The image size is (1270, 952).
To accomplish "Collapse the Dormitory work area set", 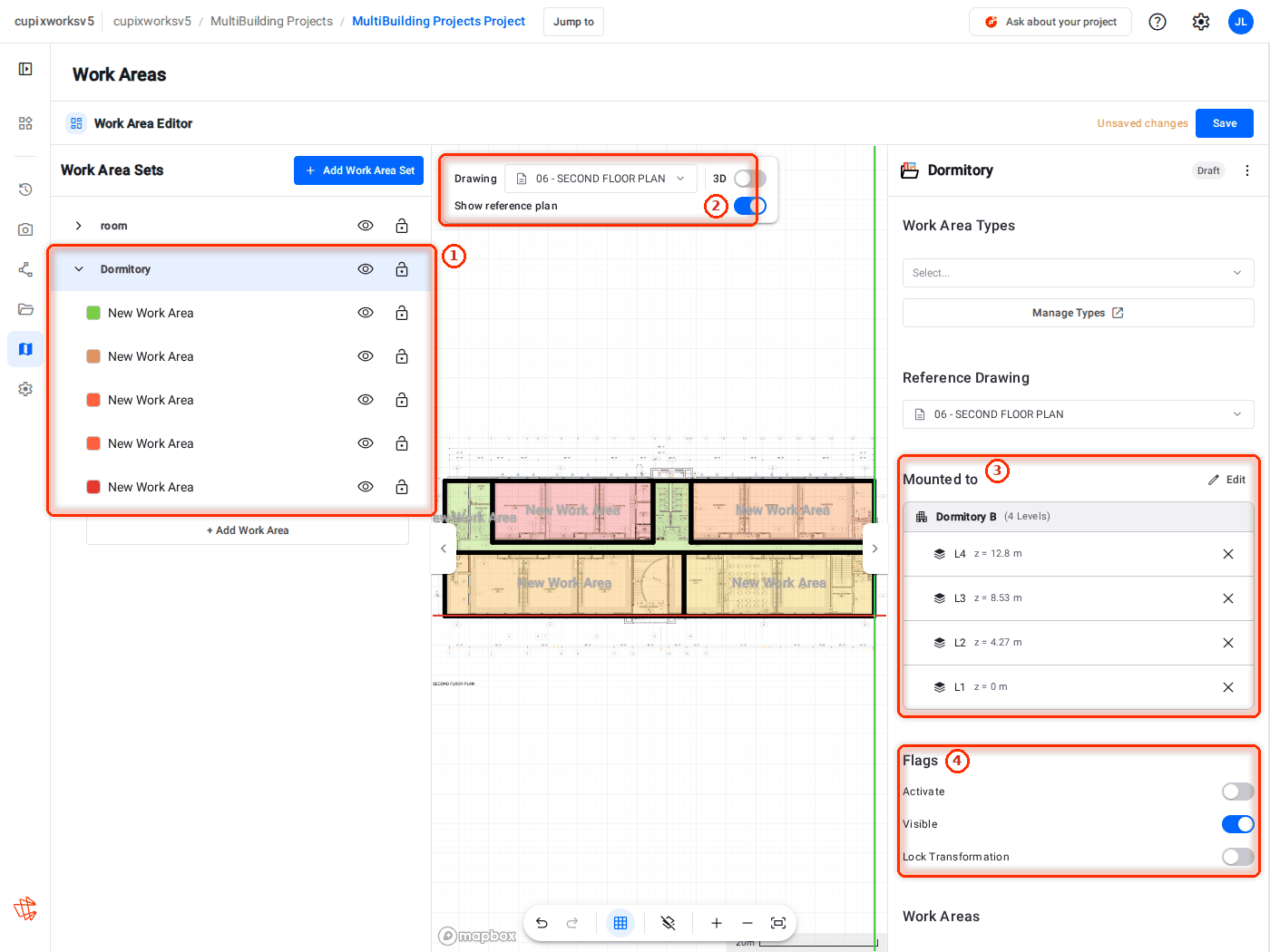I will pos(79,269).
